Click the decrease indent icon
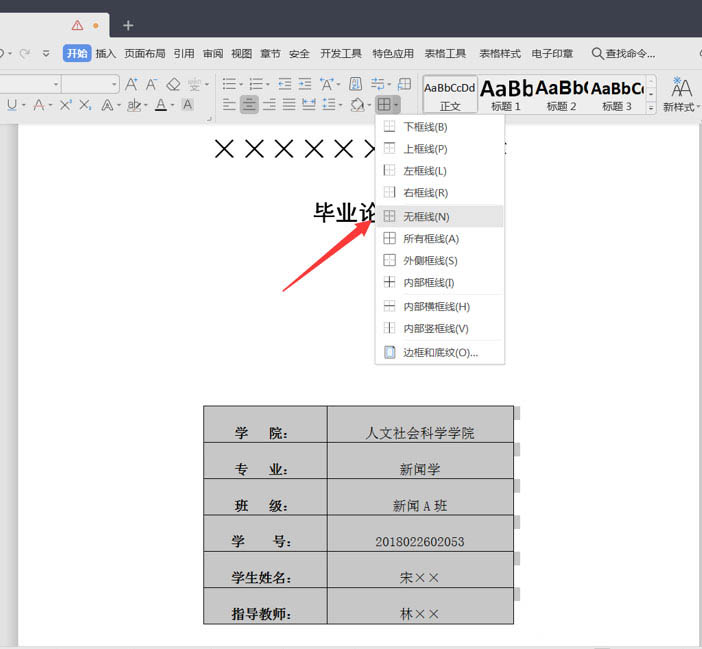Screen dimensions: 702x649 tap(285, 85)
